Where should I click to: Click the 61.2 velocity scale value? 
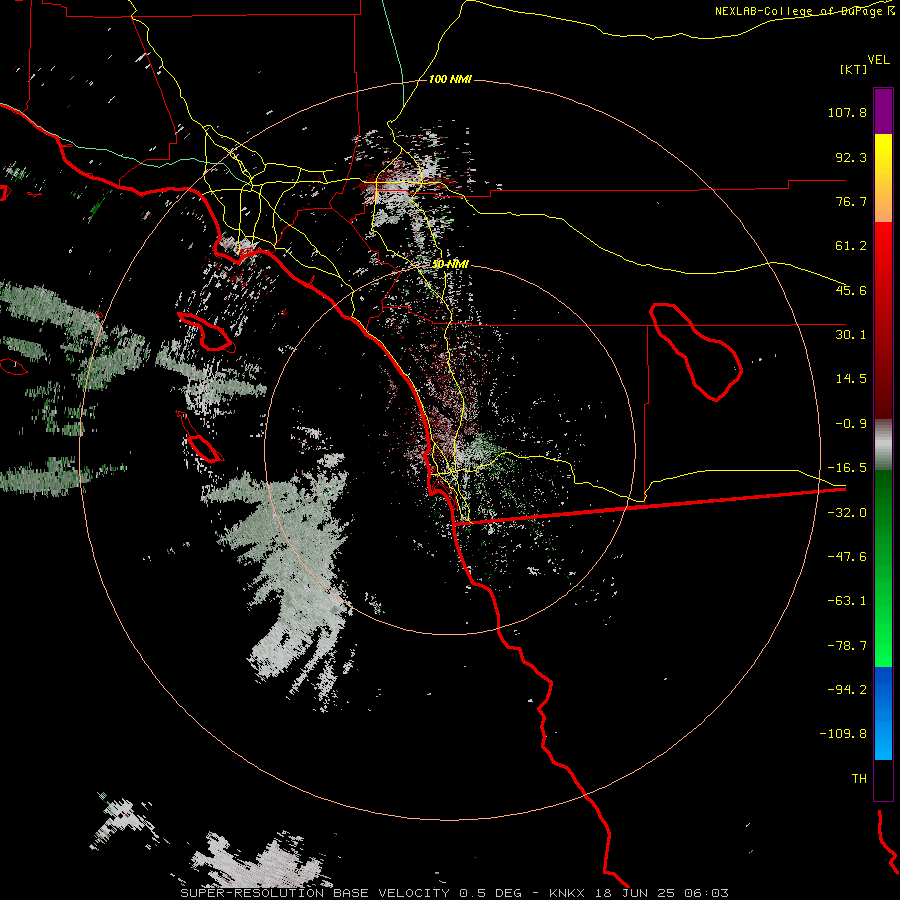[851, 246]
